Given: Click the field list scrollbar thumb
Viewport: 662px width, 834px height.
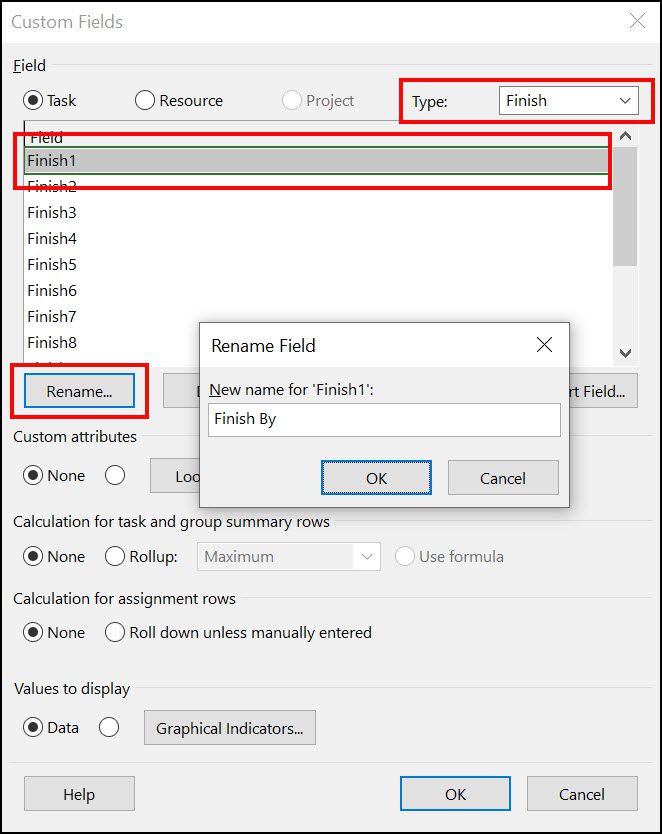Looking at the screenshot, I should (625, 206).
